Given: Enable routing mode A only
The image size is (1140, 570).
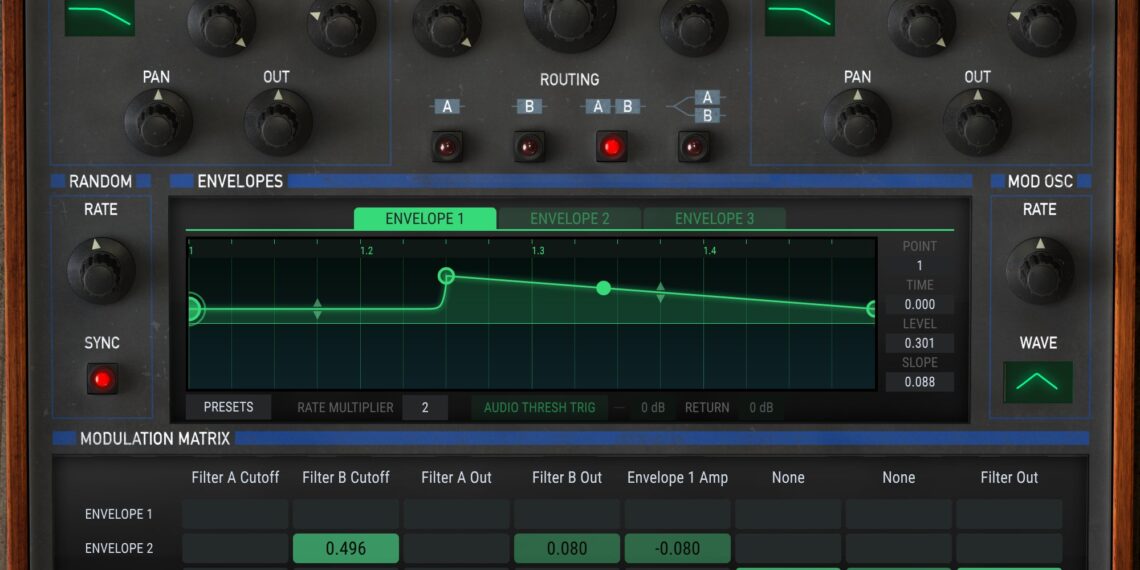Looking at the screenshot, I should (447, 146).
